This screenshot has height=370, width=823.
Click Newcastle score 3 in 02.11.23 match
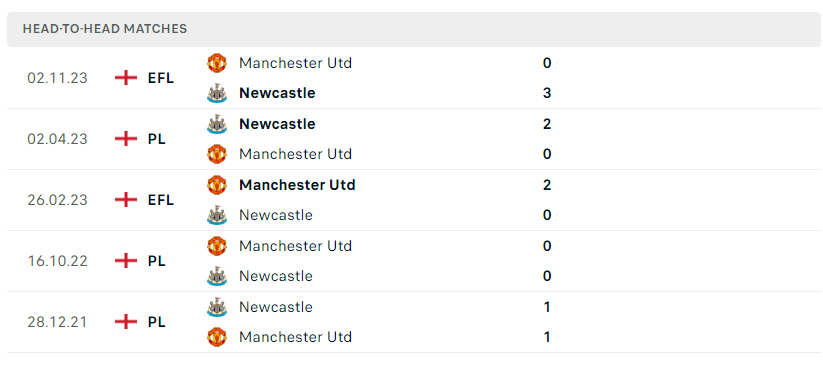click(x=547, y=93)
